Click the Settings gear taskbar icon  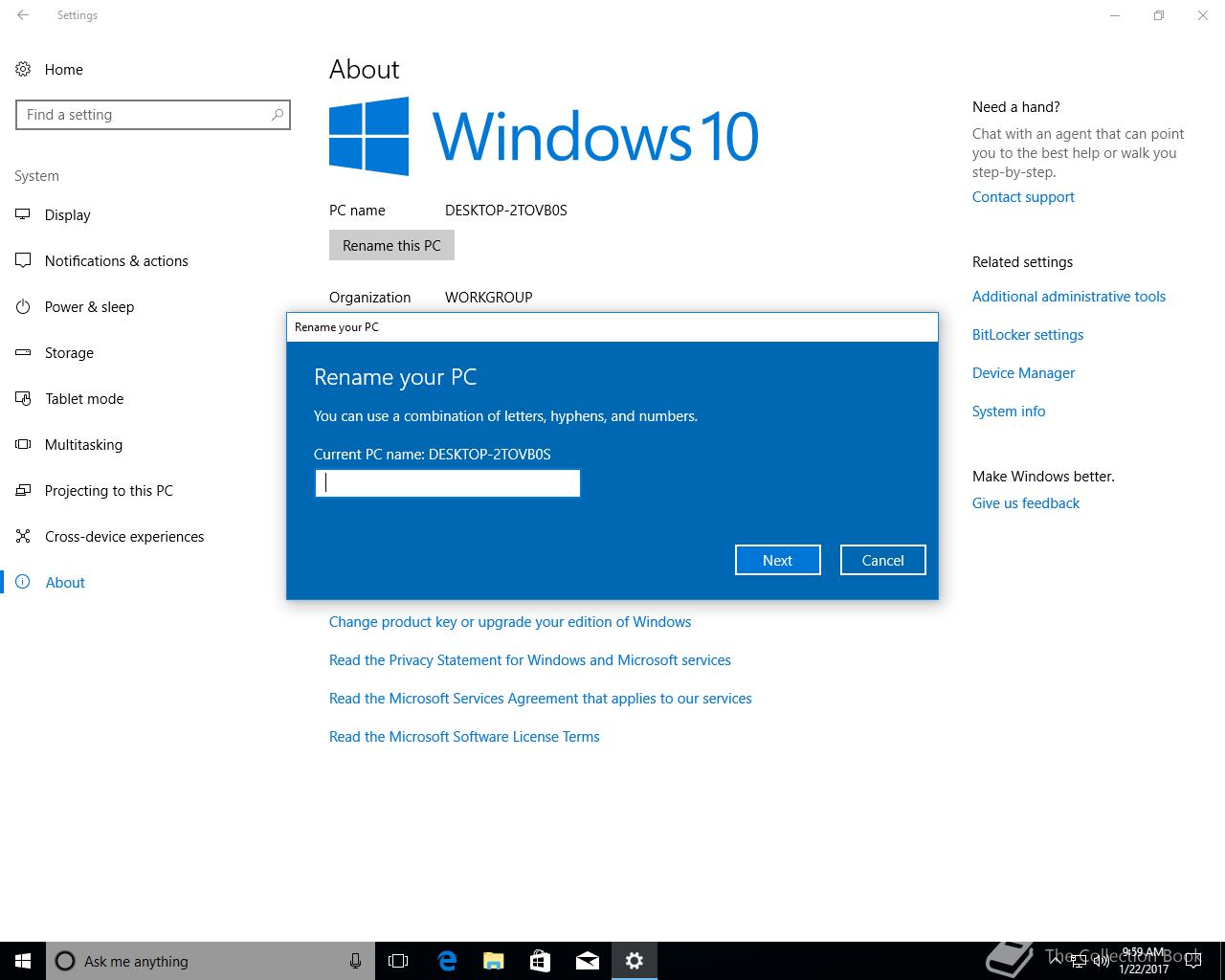tap(634, 961)
